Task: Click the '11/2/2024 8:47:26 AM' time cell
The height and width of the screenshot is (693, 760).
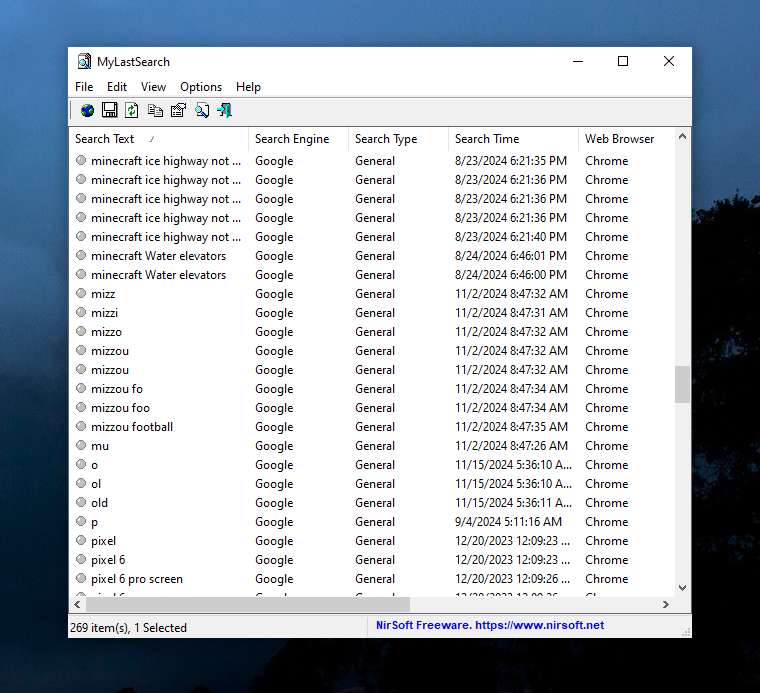Action: [x=511, y=445]
